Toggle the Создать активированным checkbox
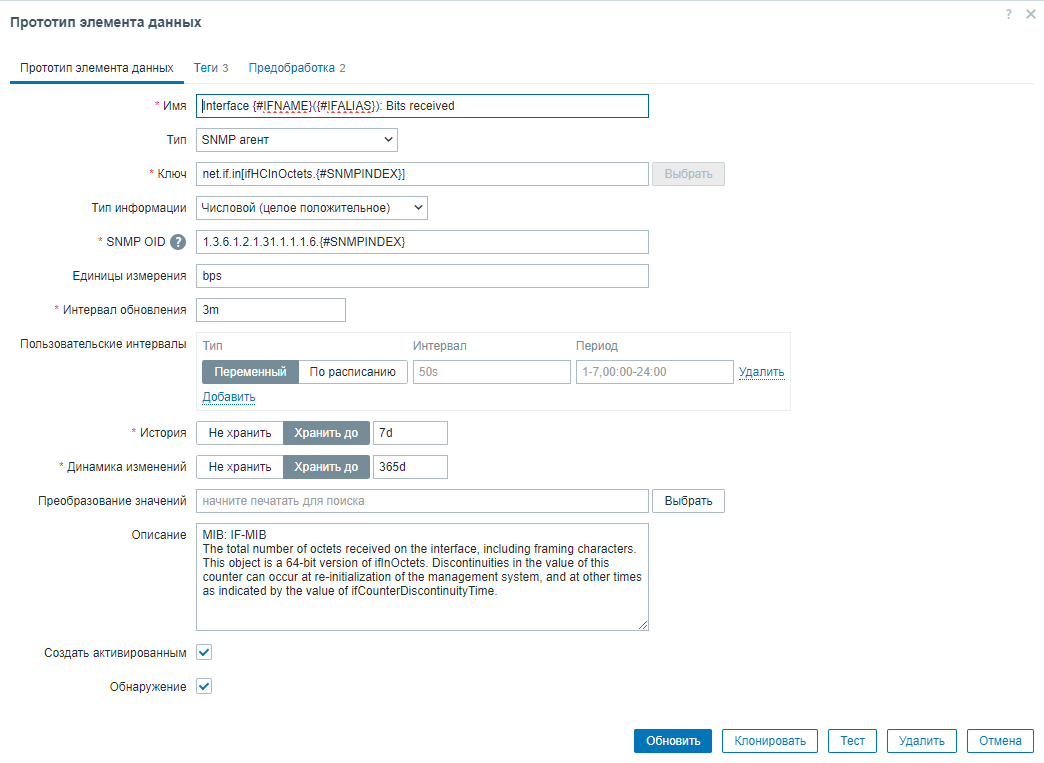1044x763 pixels. 204,652
